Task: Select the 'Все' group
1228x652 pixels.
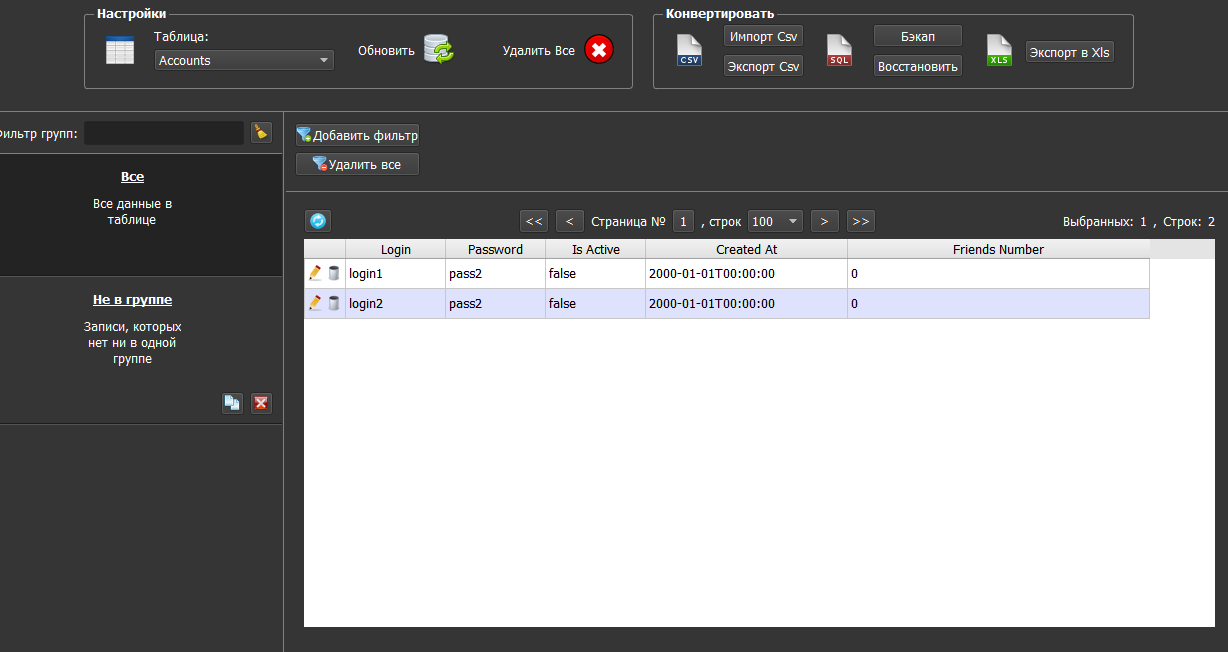Action: 132,177
